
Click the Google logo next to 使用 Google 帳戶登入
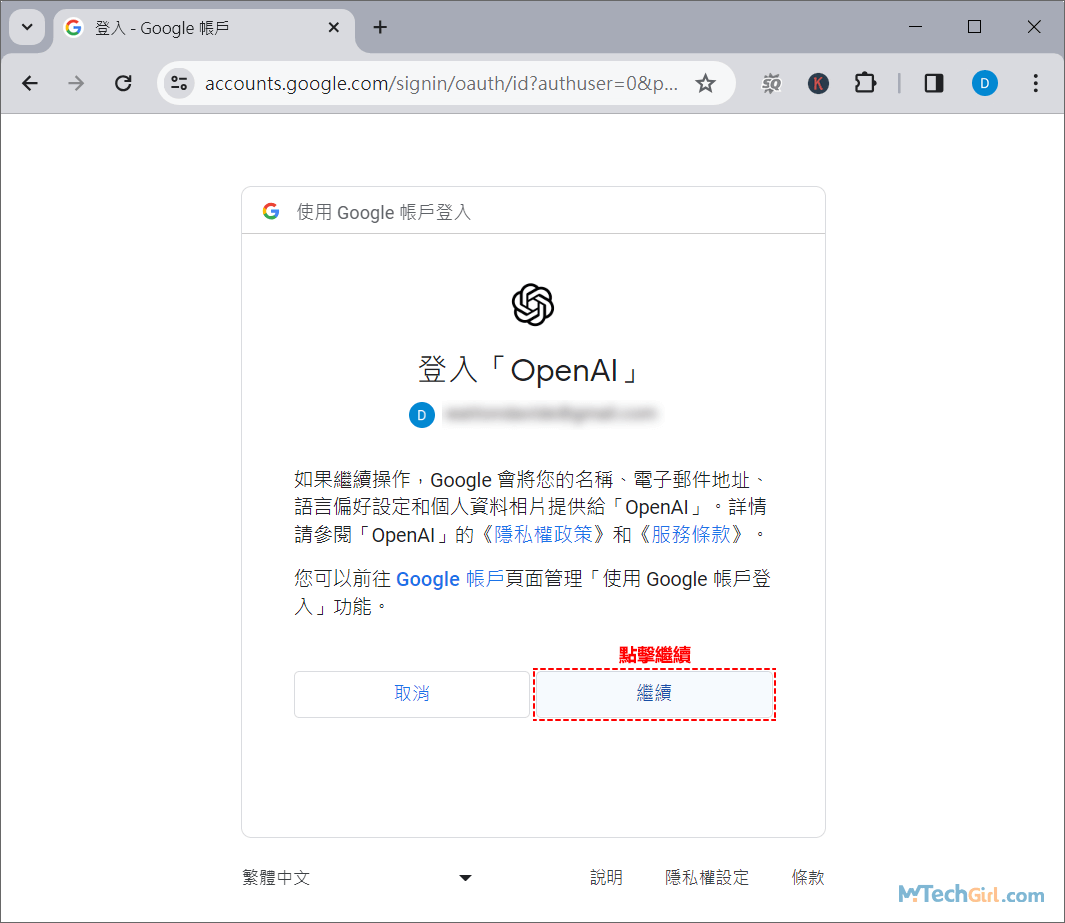click(271, 210)
